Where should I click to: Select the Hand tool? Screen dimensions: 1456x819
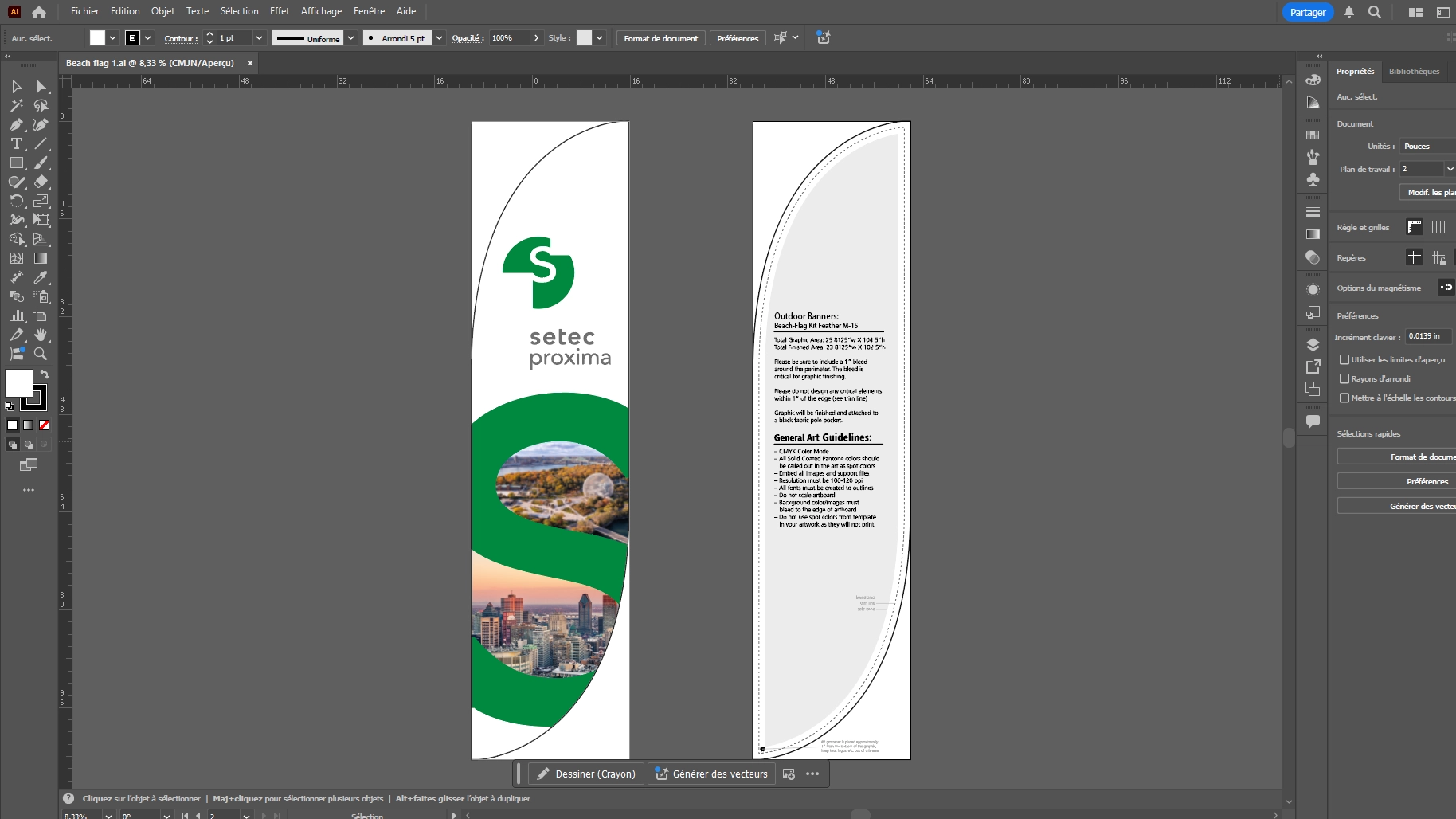click(41, 335)
